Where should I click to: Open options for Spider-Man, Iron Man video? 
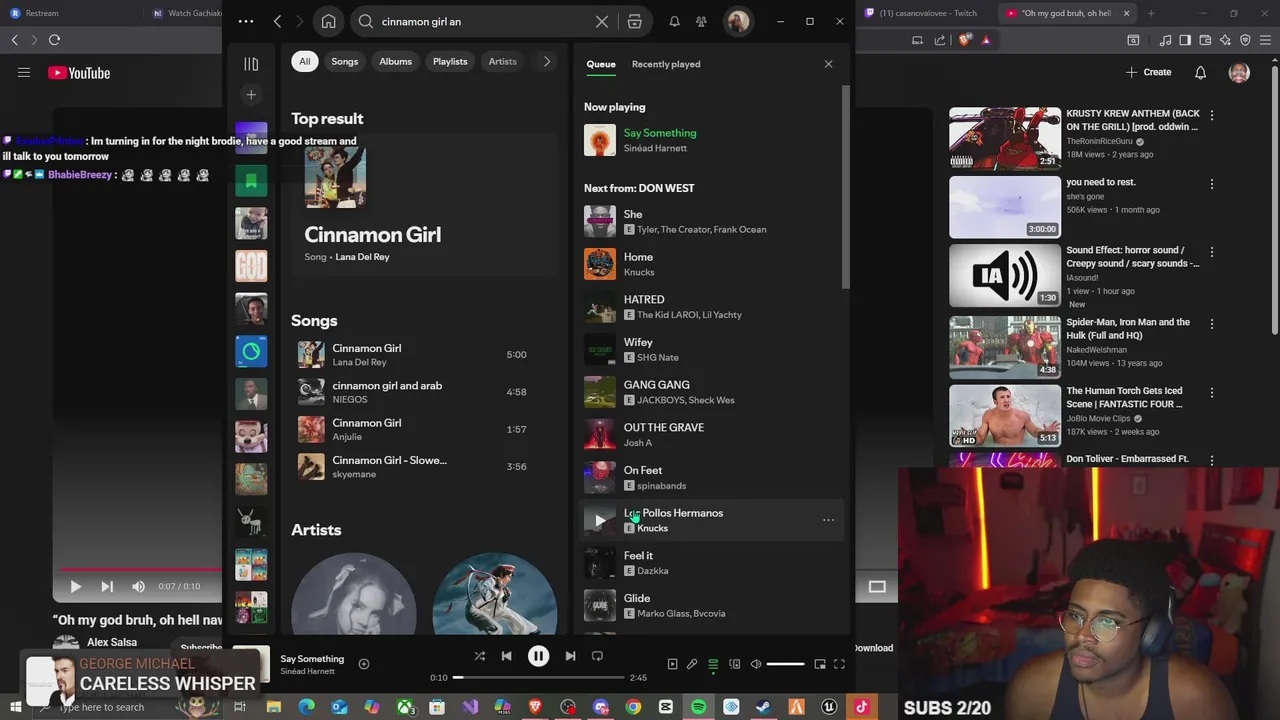click(x=1212, y=324)
